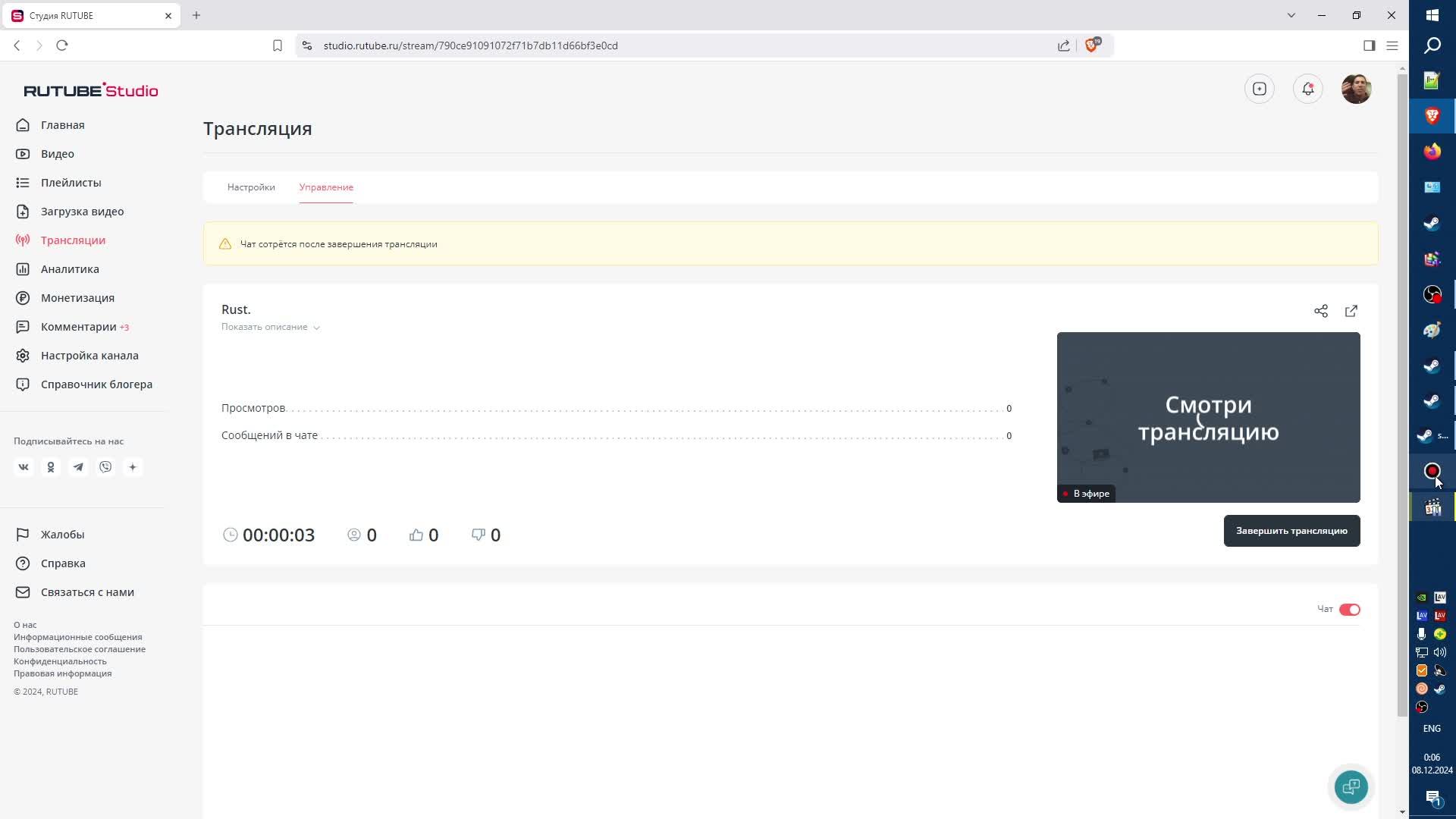Screen dimensions: 1456x819
Task: Click the stream preview thumbnail
Action: tap(1207, 417)
